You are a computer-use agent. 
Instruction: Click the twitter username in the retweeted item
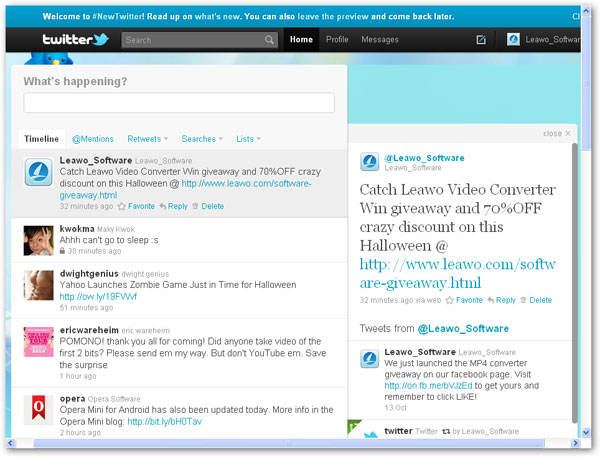click(x=398, y=431)
